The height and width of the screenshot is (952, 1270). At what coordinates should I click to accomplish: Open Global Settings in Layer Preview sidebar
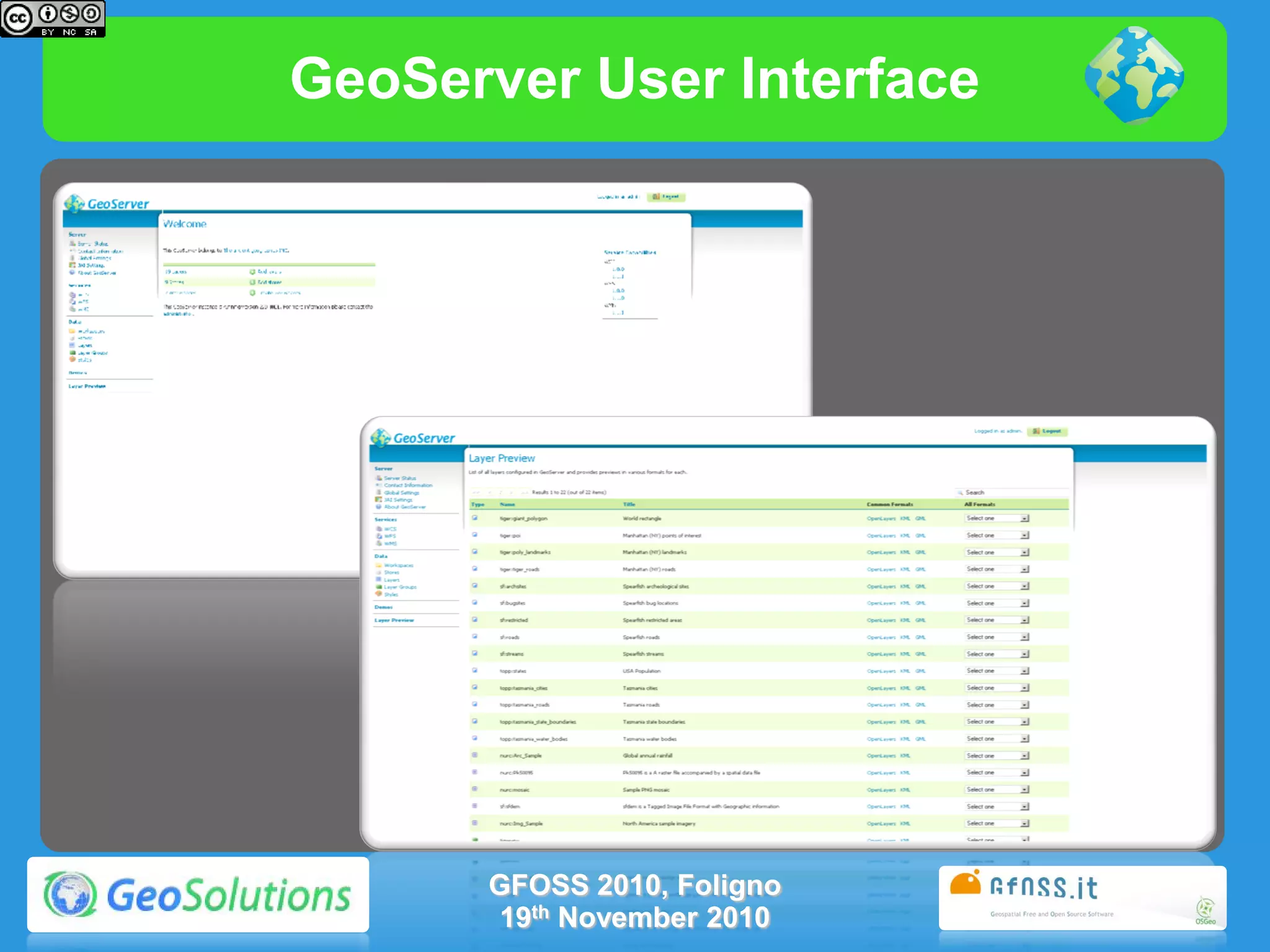[402, 493]
